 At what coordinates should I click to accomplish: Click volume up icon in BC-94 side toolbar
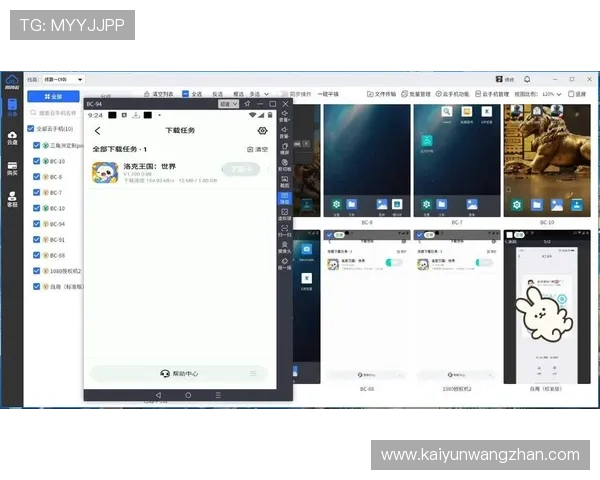285,116
